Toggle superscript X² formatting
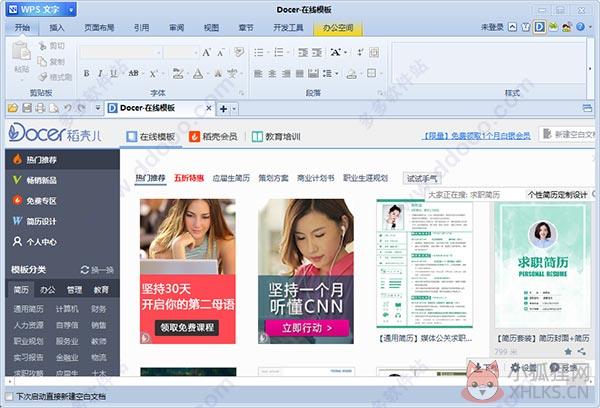600x408 pixels. pos(153,73)
